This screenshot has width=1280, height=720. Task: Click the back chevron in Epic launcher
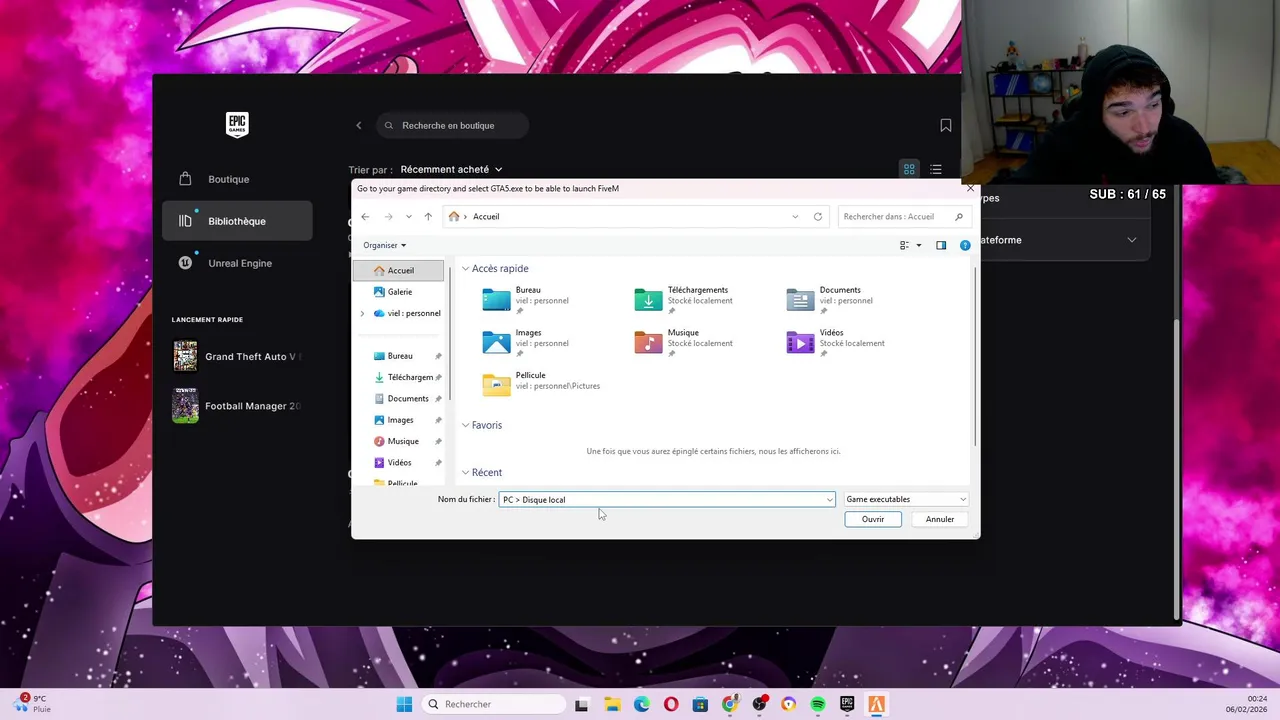(359, 125)
